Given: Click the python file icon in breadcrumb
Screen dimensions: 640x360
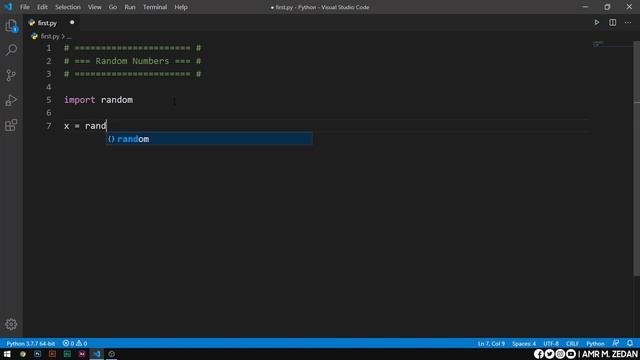Looking at the screenshot, I should (x=34, y=36).
